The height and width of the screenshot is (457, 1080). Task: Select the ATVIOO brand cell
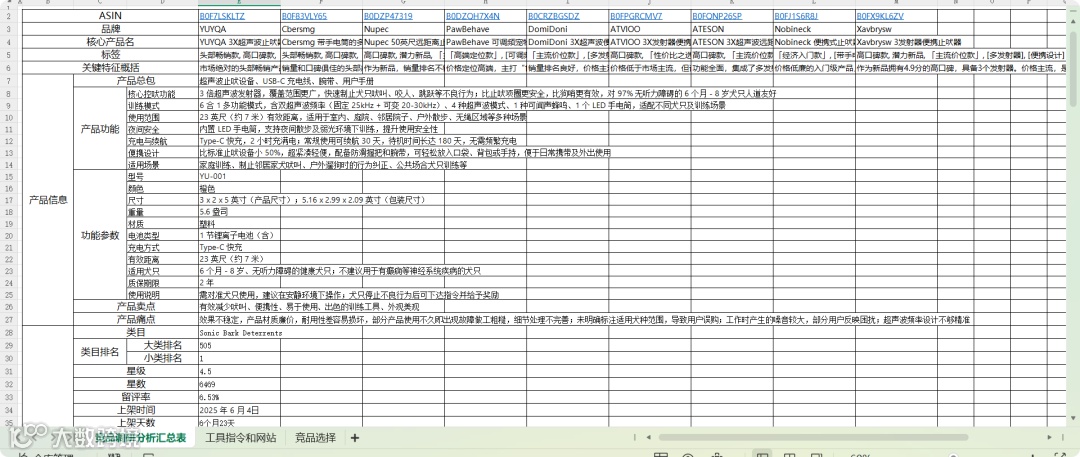[x=650, y=29]
